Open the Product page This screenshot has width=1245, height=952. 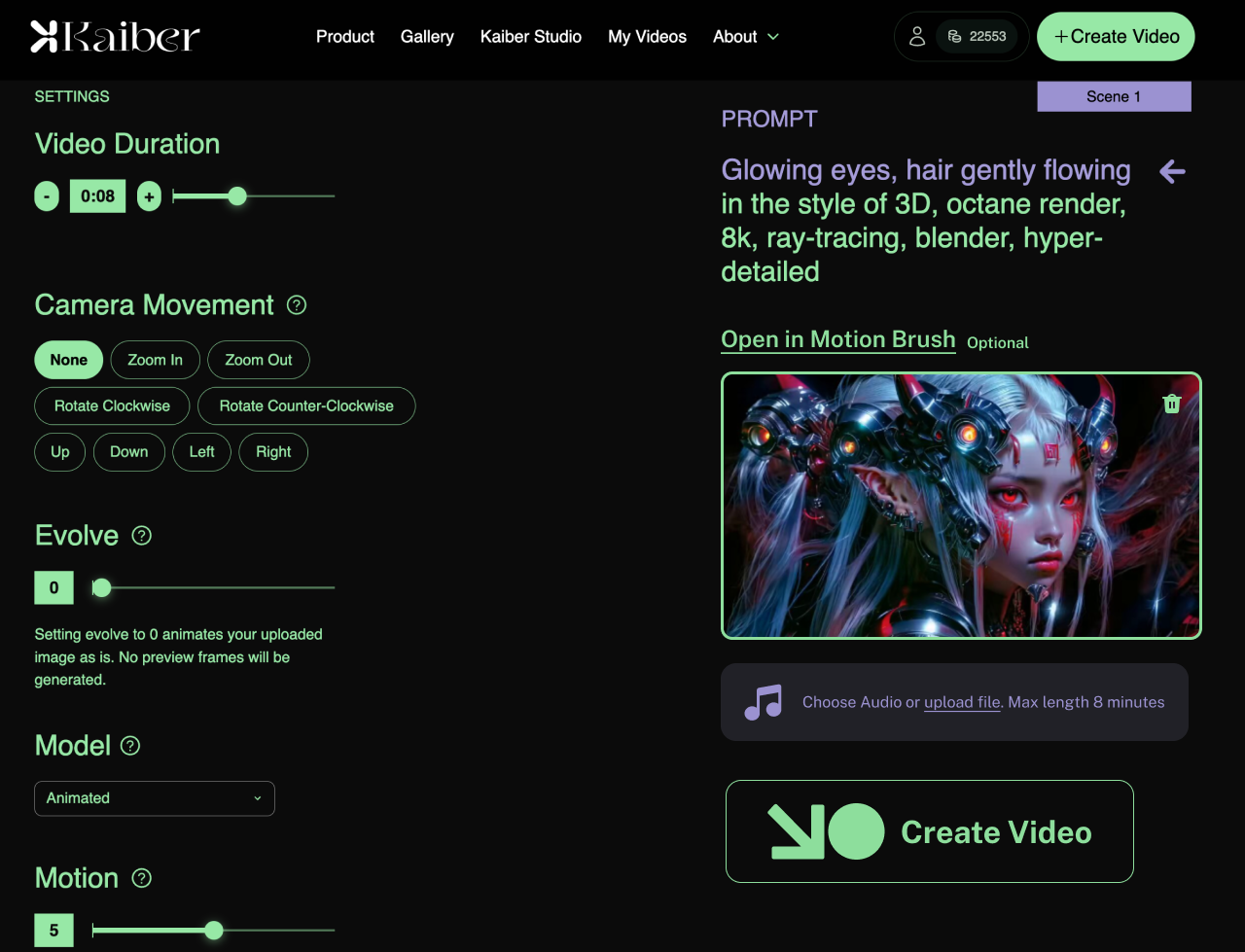point(345,37)
